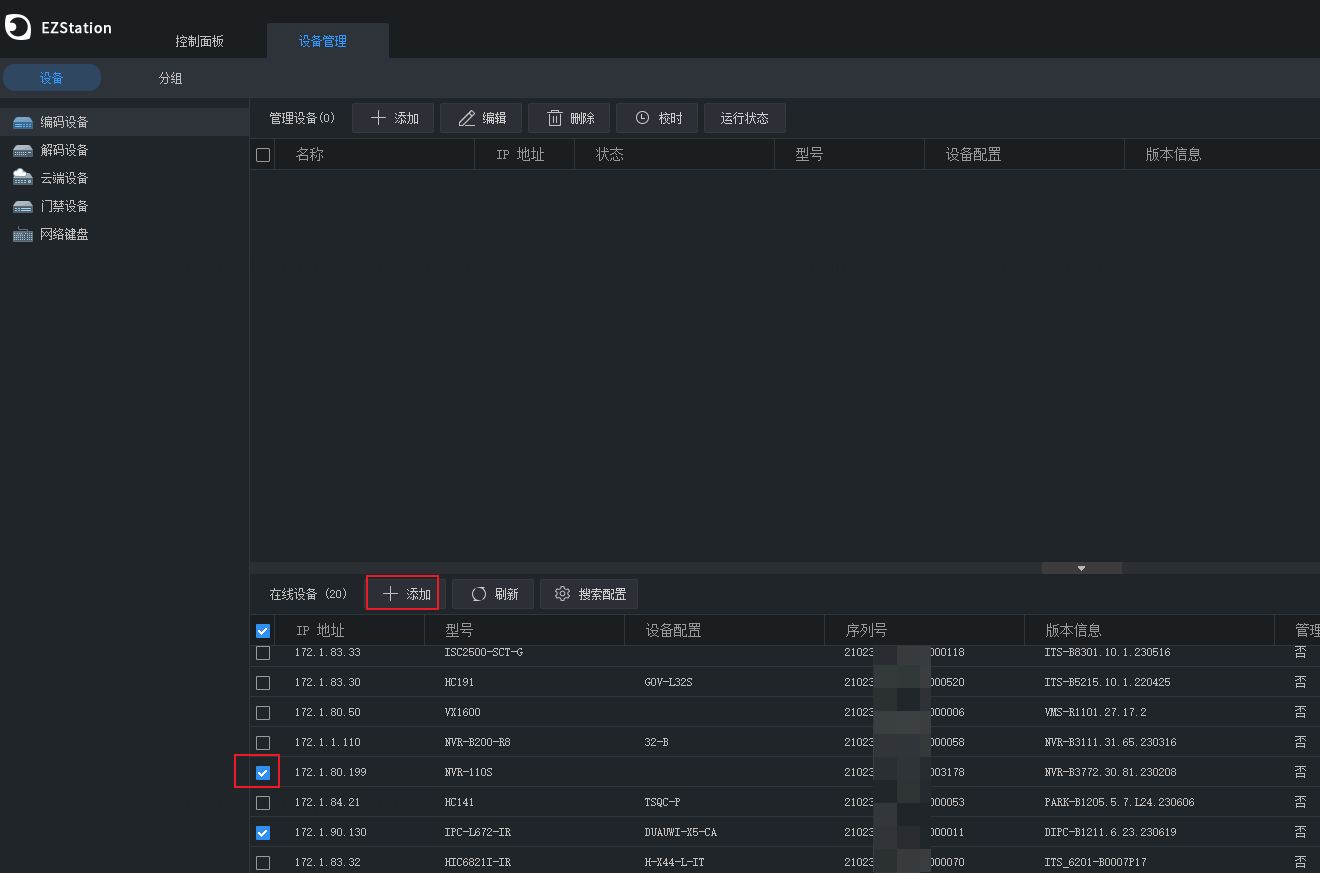
Task: Uncheck device 172.1.80.199
Action: [x=262, y=772]
